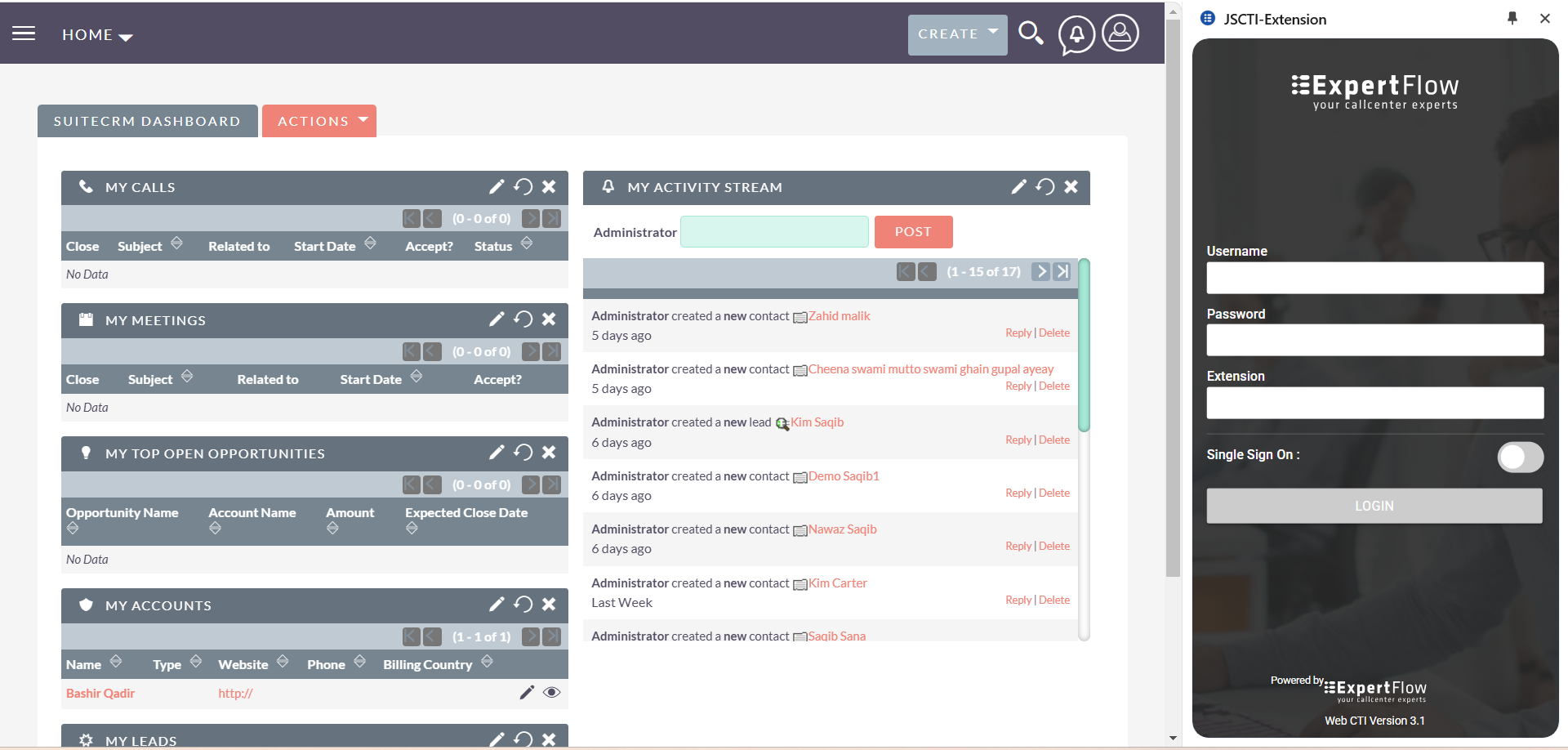Edit the Bashir Qadir account row
This screenshot has height=750, width=1568.
(527, 693)
